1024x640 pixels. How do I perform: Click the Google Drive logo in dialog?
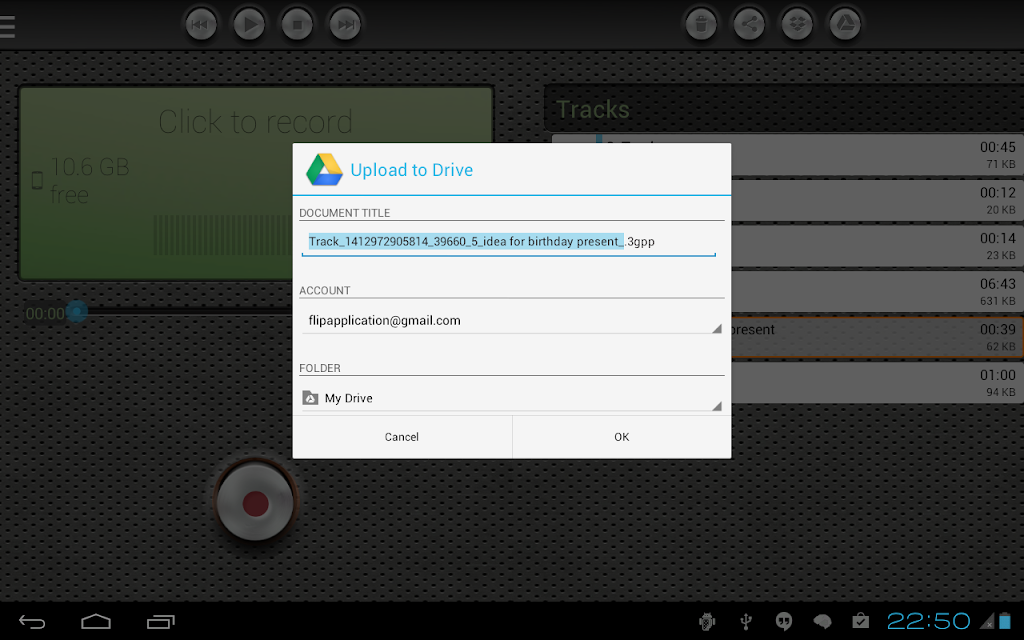coord(324,170)
